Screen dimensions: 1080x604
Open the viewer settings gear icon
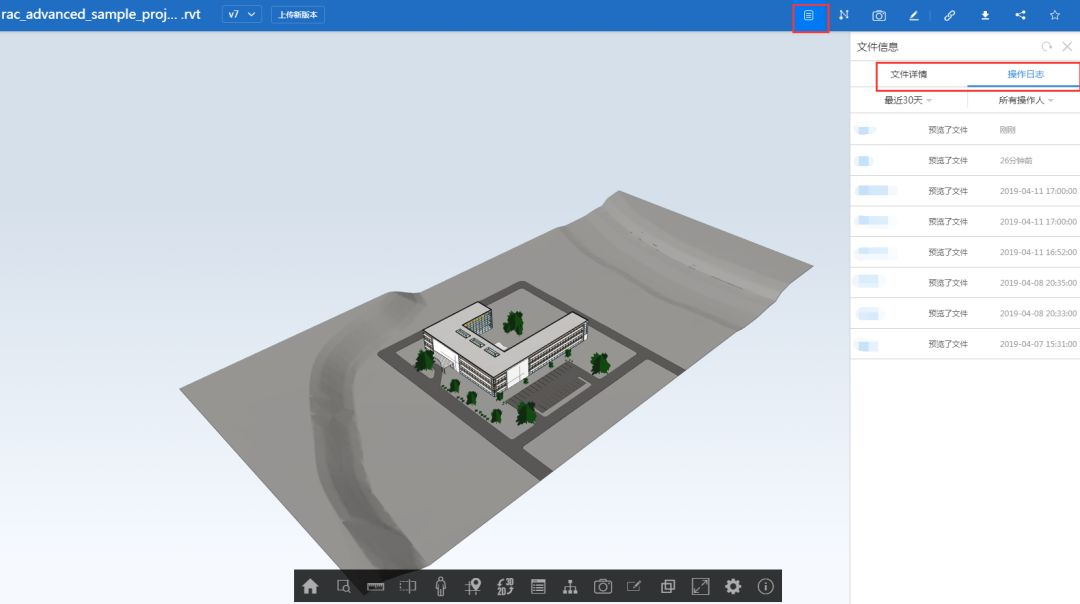point(733,587)
